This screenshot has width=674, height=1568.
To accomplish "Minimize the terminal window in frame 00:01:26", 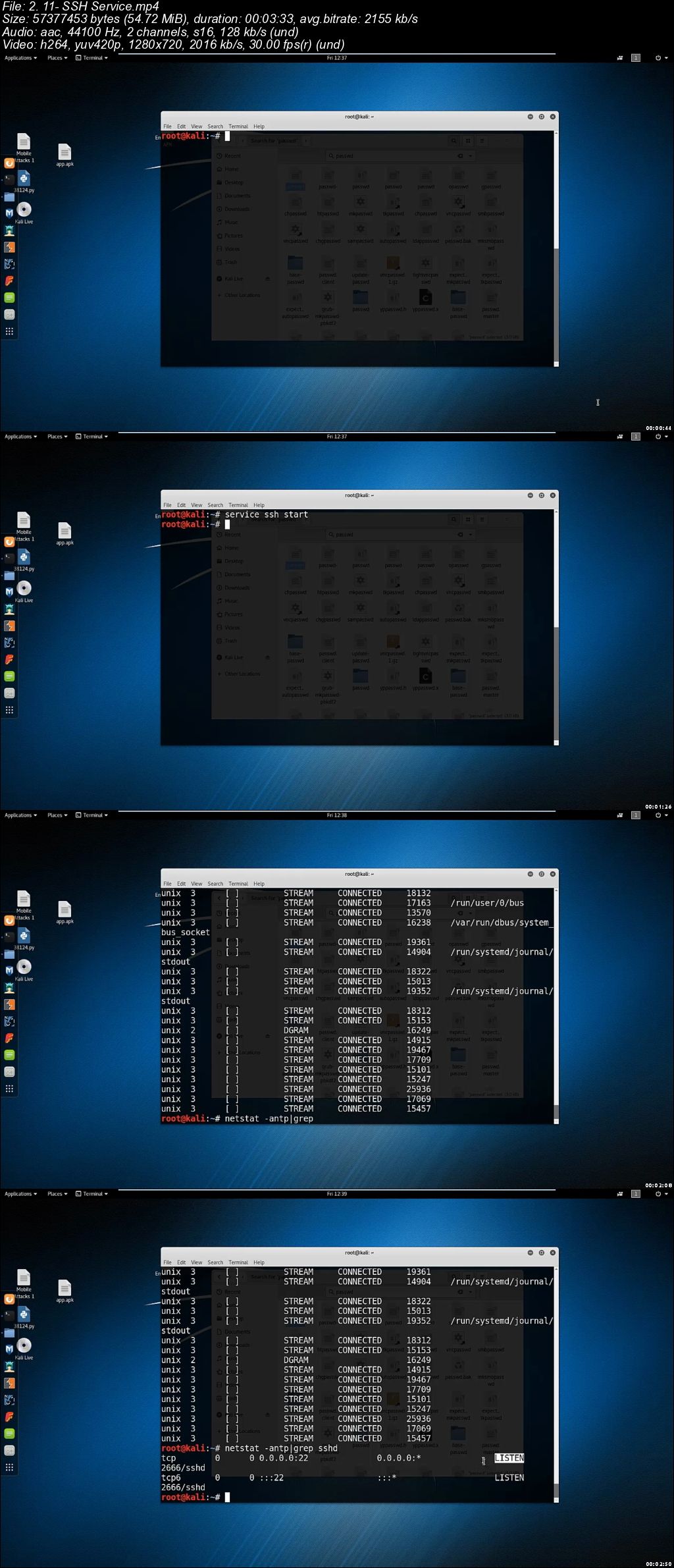I will click(530, 495).
